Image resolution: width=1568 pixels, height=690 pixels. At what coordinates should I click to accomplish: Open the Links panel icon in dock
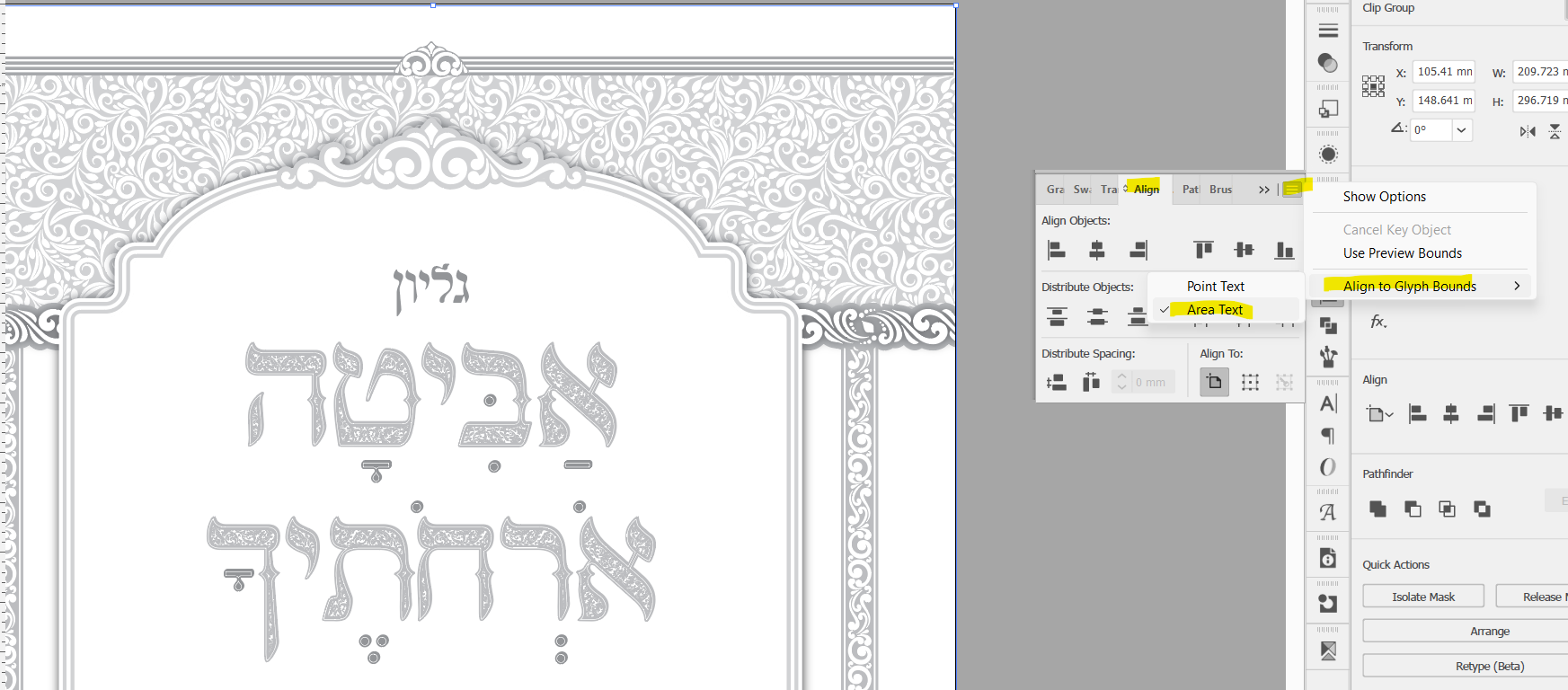pyautogui.click(x=1328, y=650)
